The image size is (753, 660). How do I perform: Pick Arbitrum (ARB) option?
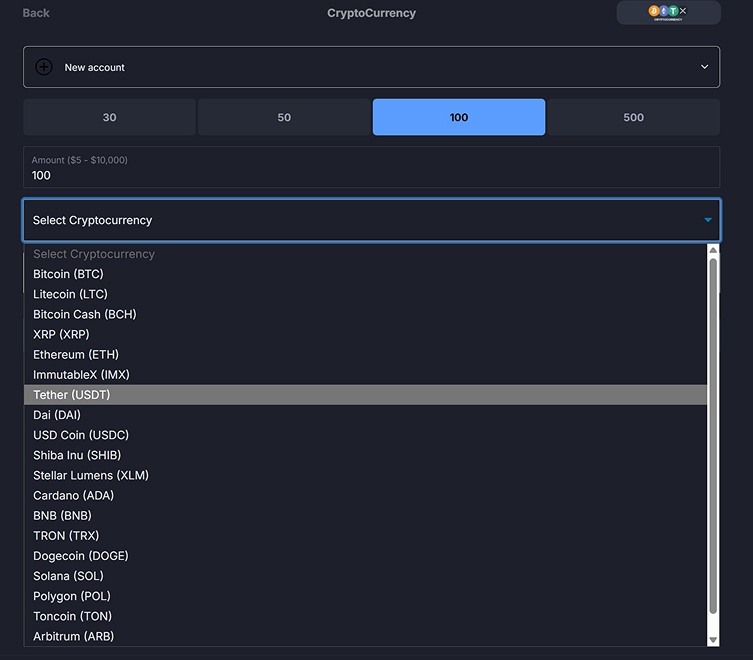[x=365, y=636]
